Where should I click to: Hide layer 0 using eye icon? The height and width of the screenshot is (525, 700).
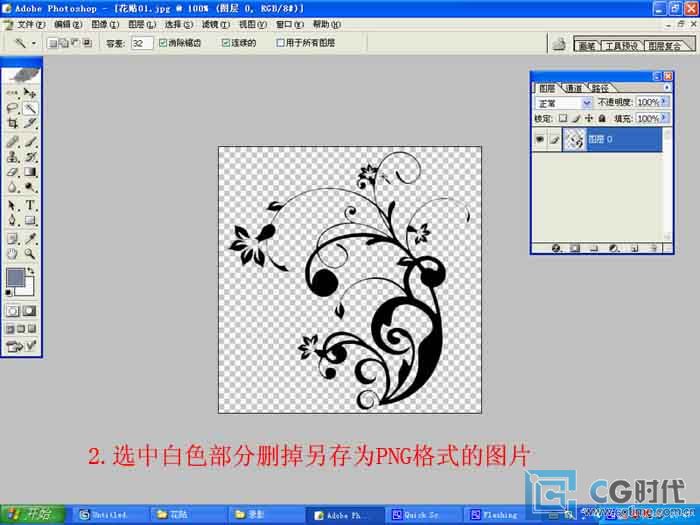coord(540,139)
